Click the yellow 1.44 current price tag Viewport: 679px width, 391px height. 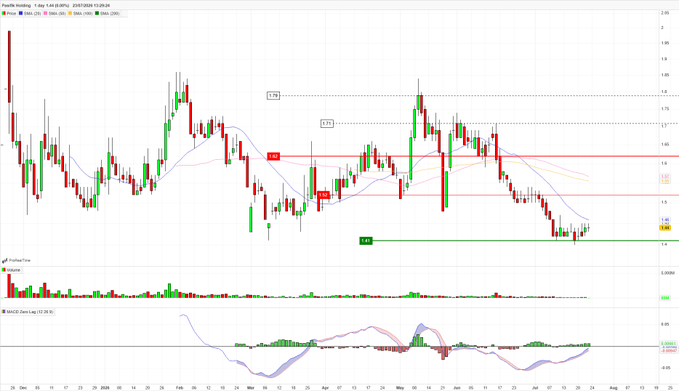pyautogui.click(x=665, y=228)
